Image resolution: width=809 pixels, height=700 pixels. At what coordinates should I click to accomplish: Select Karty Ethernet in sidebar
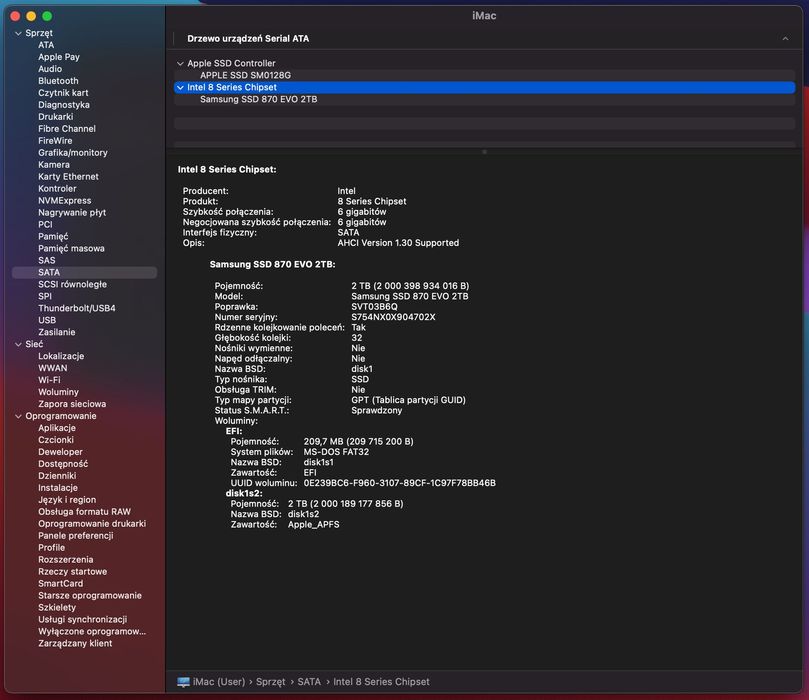(x=68, y=176)
